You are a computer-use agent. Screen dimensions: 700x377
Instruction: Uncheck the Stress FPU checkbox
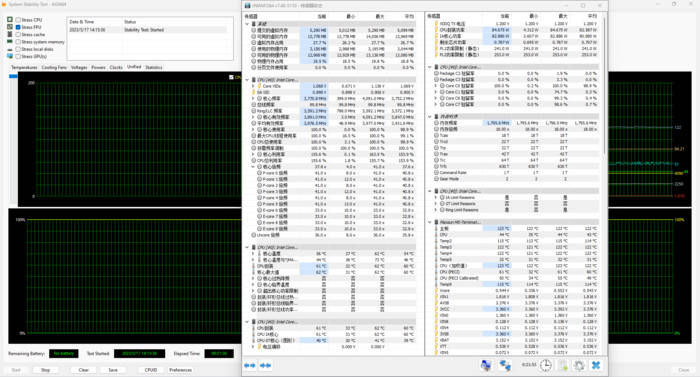[18, 27]
